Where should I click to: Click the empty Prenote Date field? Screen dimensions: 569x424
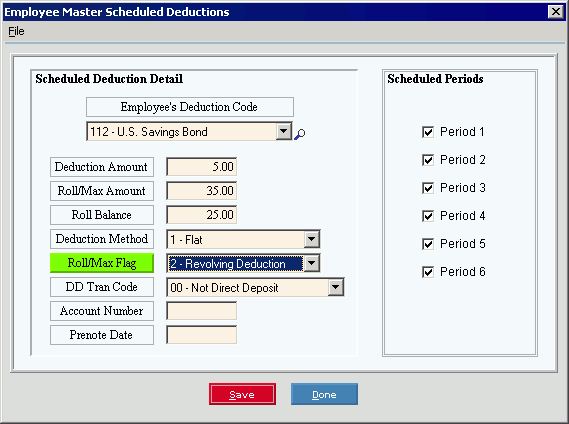pos(201,335)
